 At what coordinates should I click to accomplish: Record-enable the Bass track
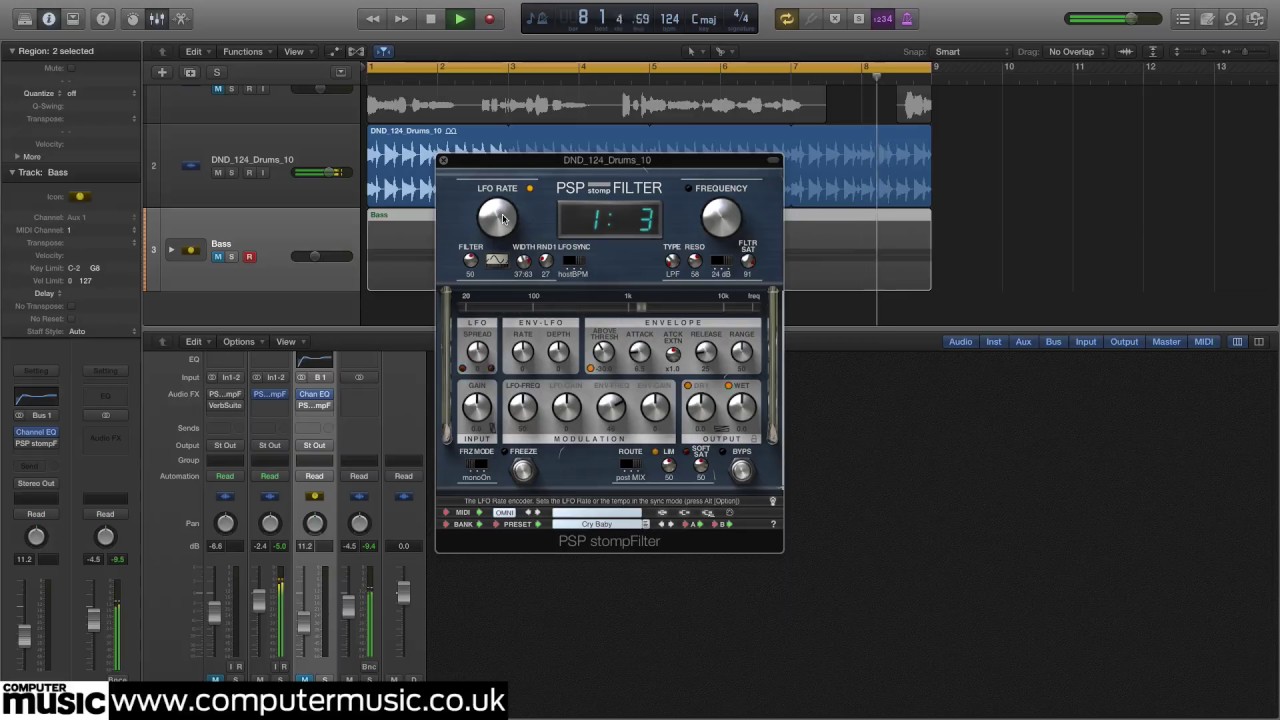(249, 257)
